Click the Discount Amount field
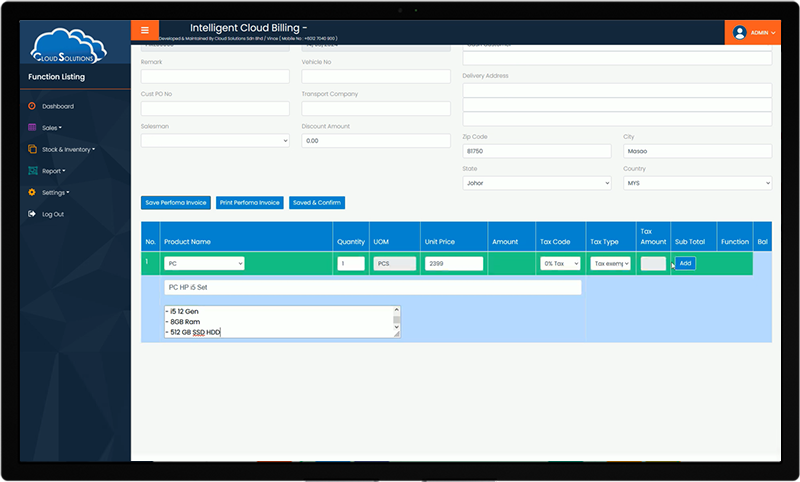This screenshot has height=482, width=800. tap(376, 141)
